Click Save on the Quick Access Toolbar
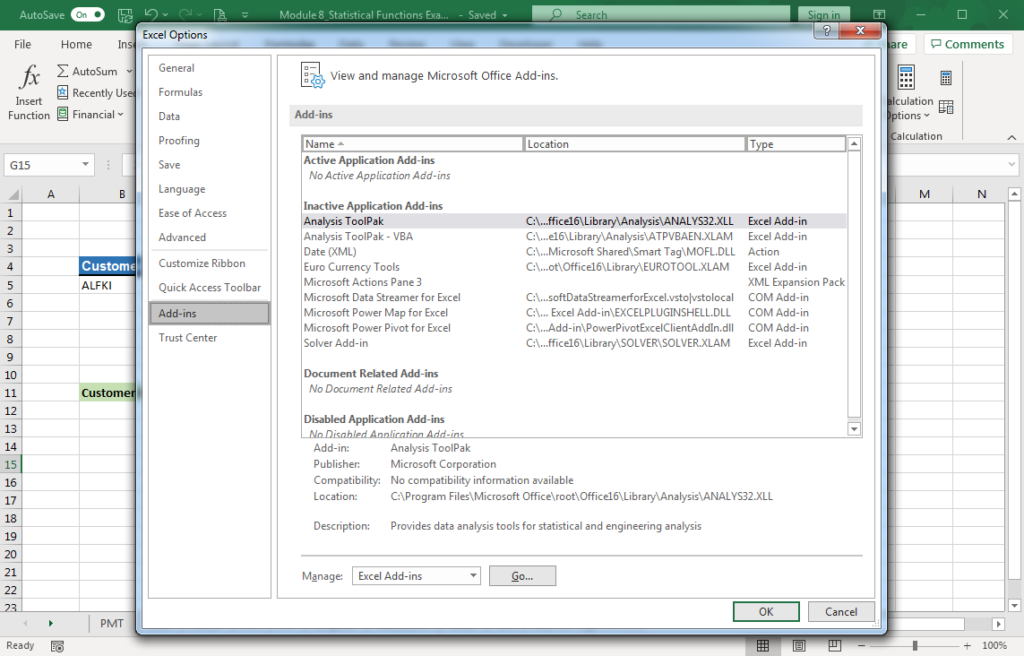The width and height of the screenshot is (1024, 656). 123,16
